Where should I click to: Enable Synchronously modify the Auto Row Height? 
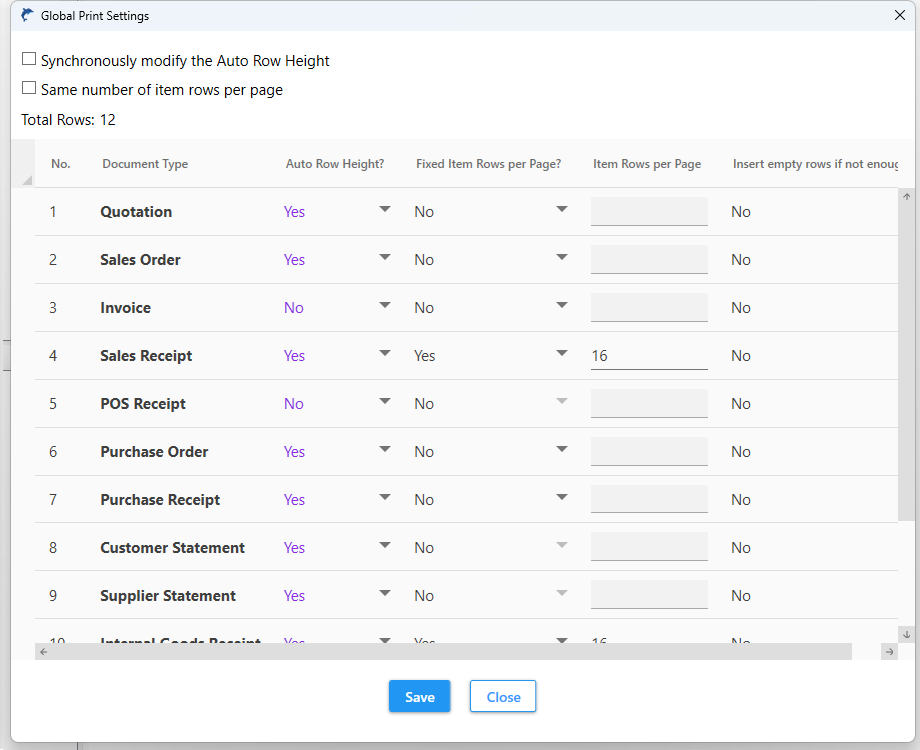point(29,60)
